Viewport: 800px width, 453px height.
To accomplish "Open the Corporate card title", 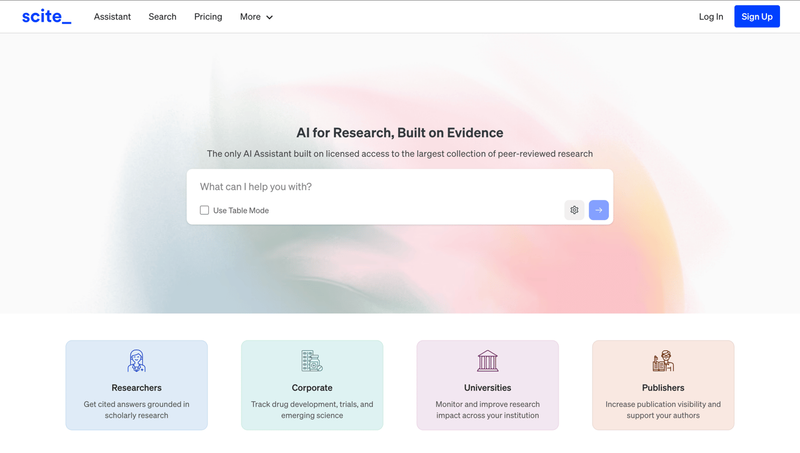I will (312, 388).
